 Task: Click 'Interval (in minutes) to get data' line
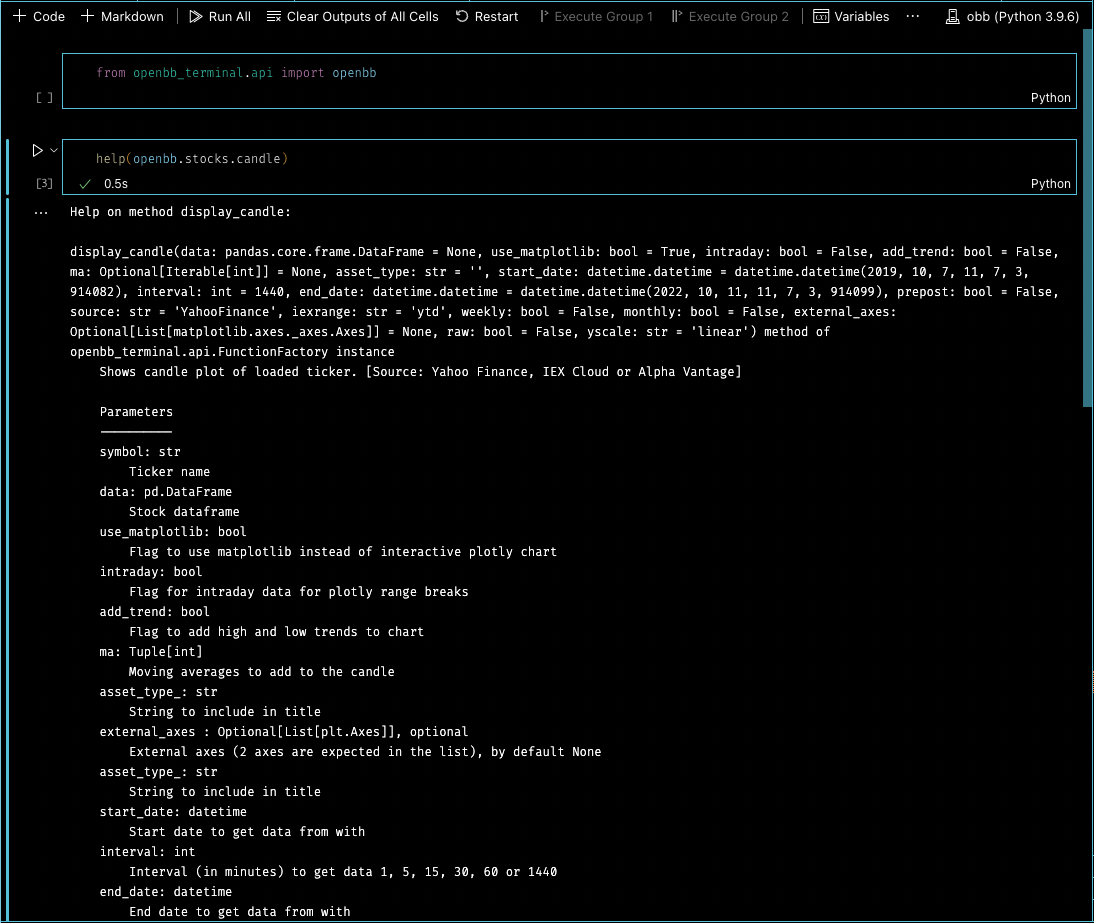point(343,871)
